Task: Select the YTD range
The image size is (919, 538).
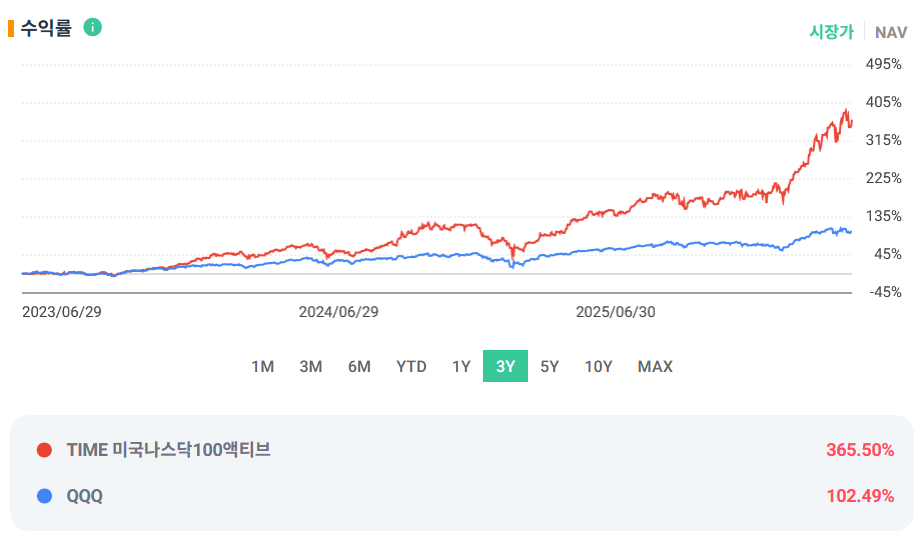Action: click(411, 366)
